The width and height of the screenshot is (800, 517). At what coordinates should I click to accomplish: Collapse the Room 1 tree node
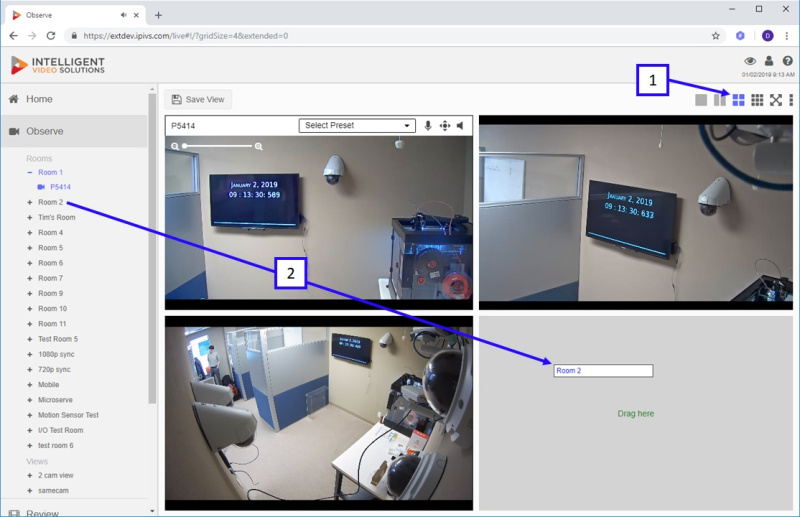(x=30, y=173)
